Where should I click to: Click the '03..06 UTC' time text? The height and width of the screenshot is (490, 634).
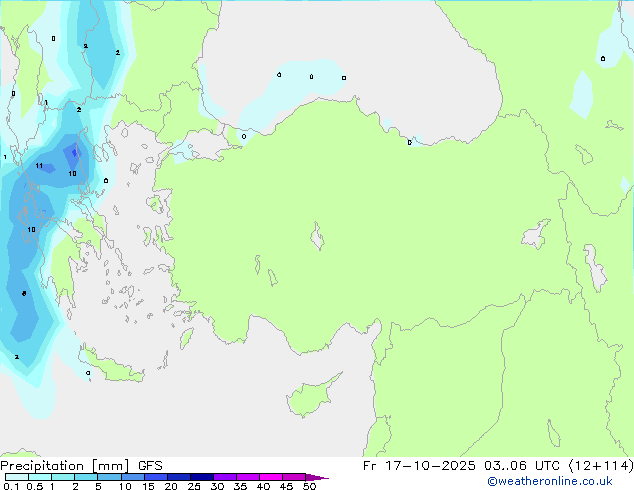(x=522, y=466)
